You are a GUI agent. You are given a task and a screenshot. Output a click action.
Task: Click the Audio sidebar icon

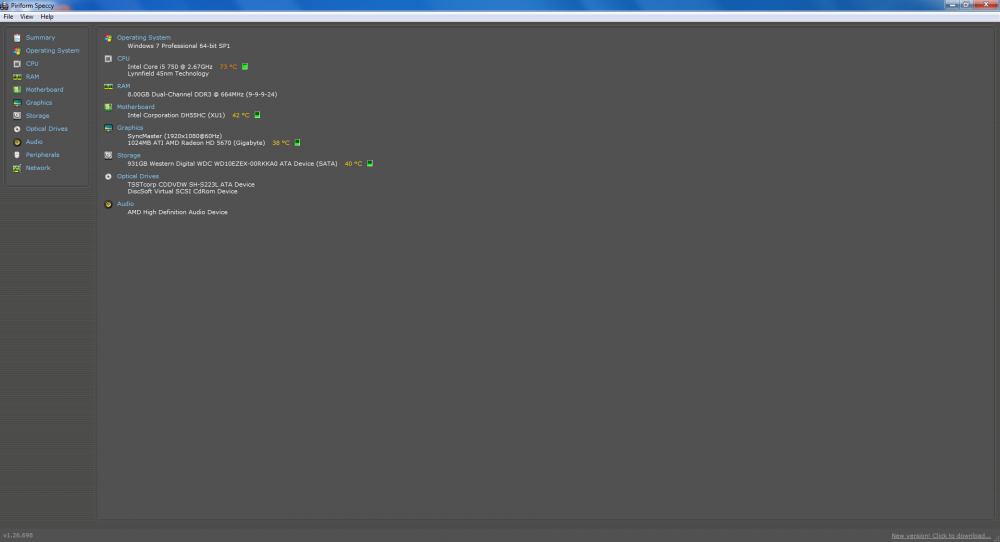[17, 142]
